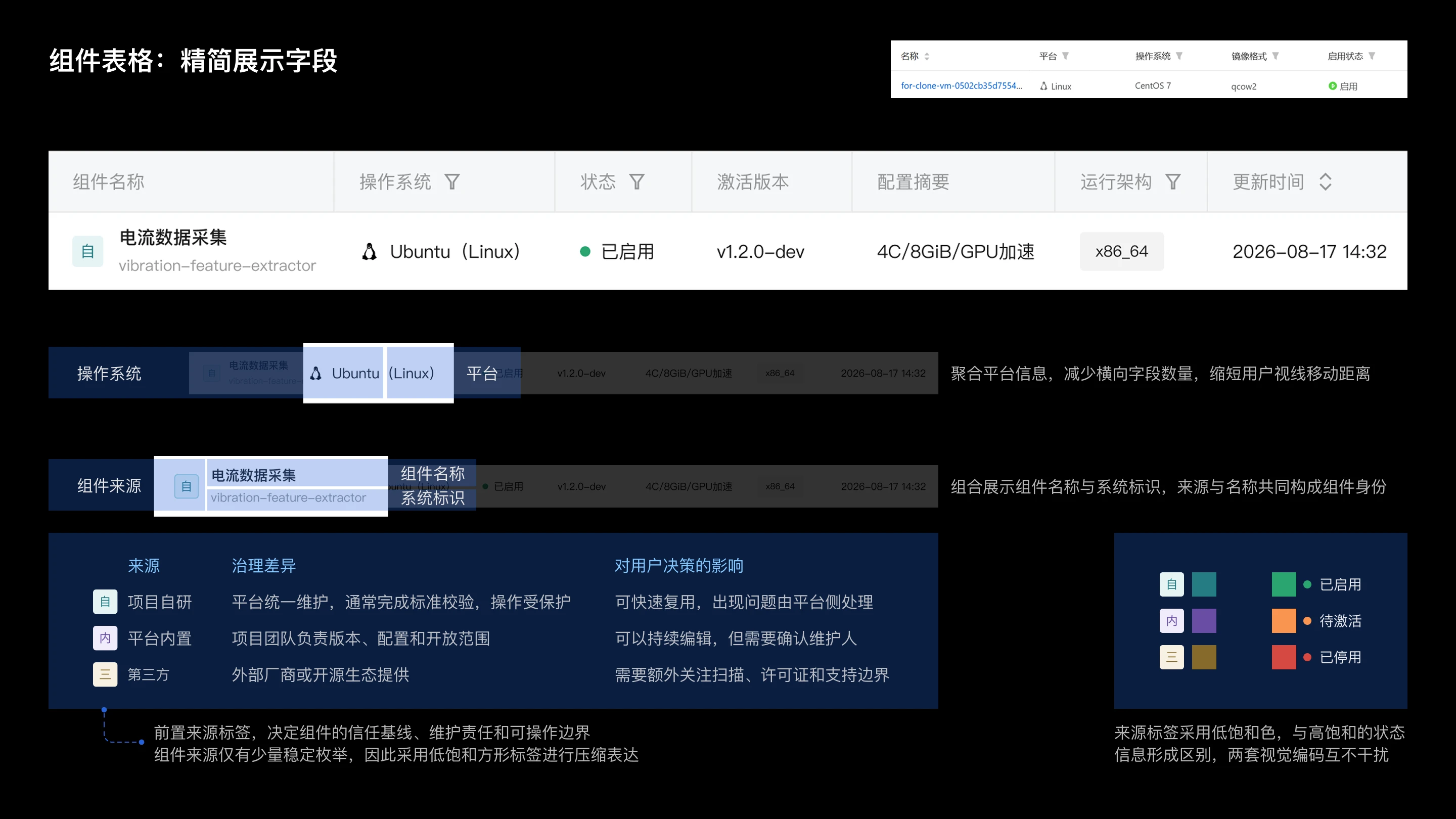Sort by 更新时间 using the sort arrows
Viewport: 1456px width, 819px height.
click(1326, 182)
